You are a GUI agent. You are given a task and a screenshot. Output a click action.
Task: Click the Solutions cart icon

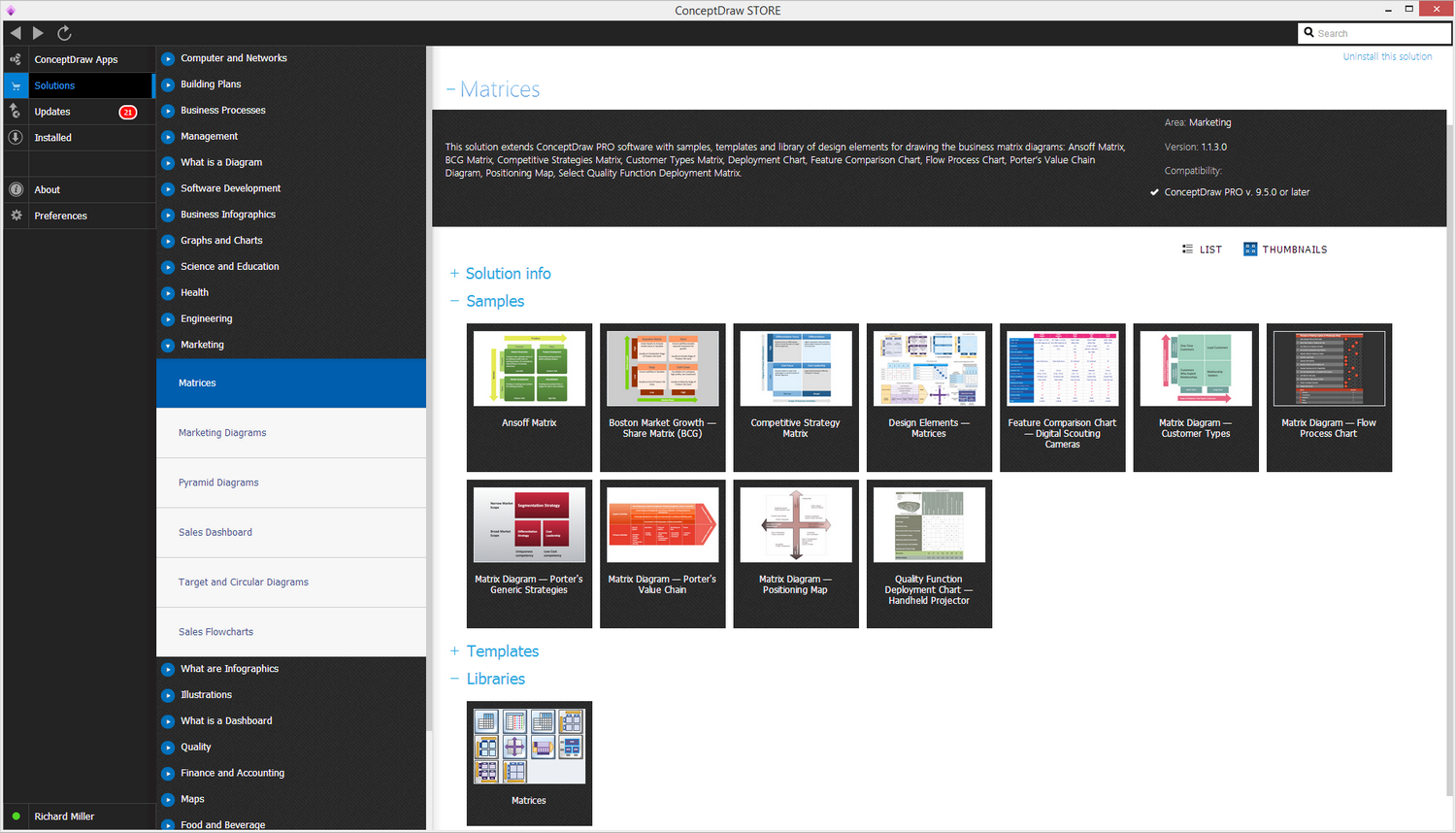(16, 85)
